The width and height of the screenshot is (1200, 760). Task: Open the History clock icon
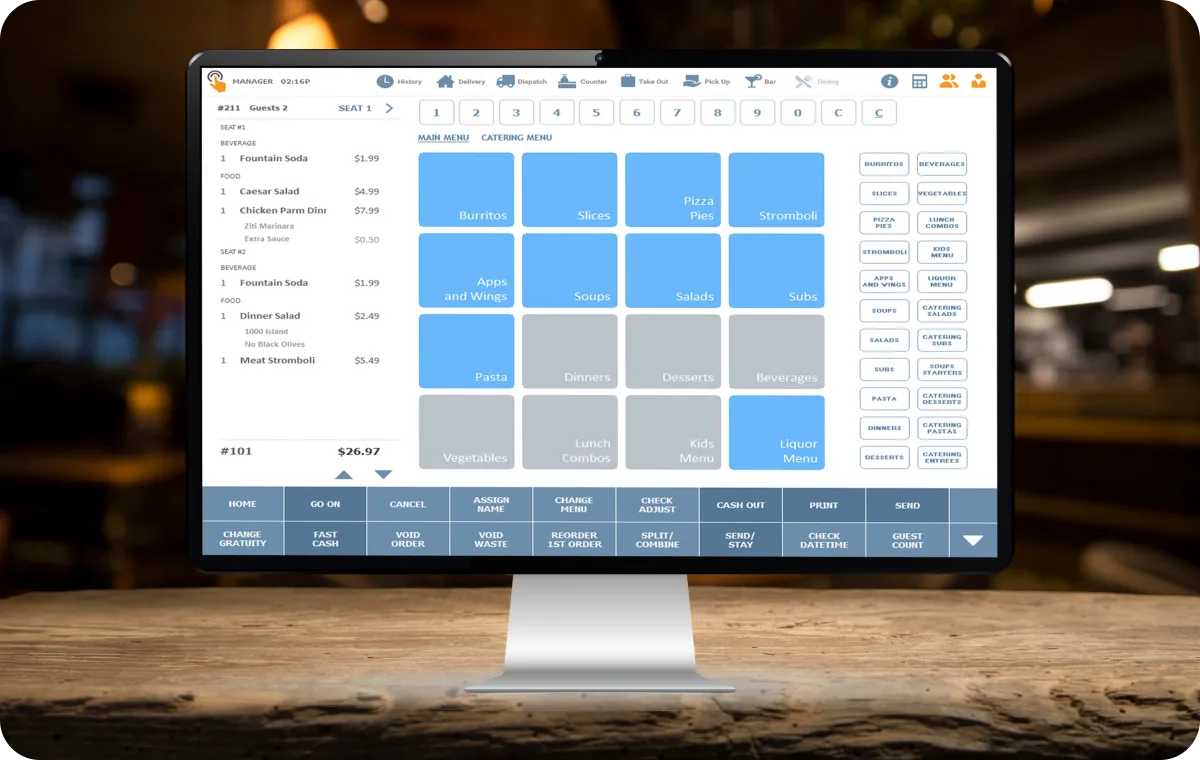pos(385,81)
